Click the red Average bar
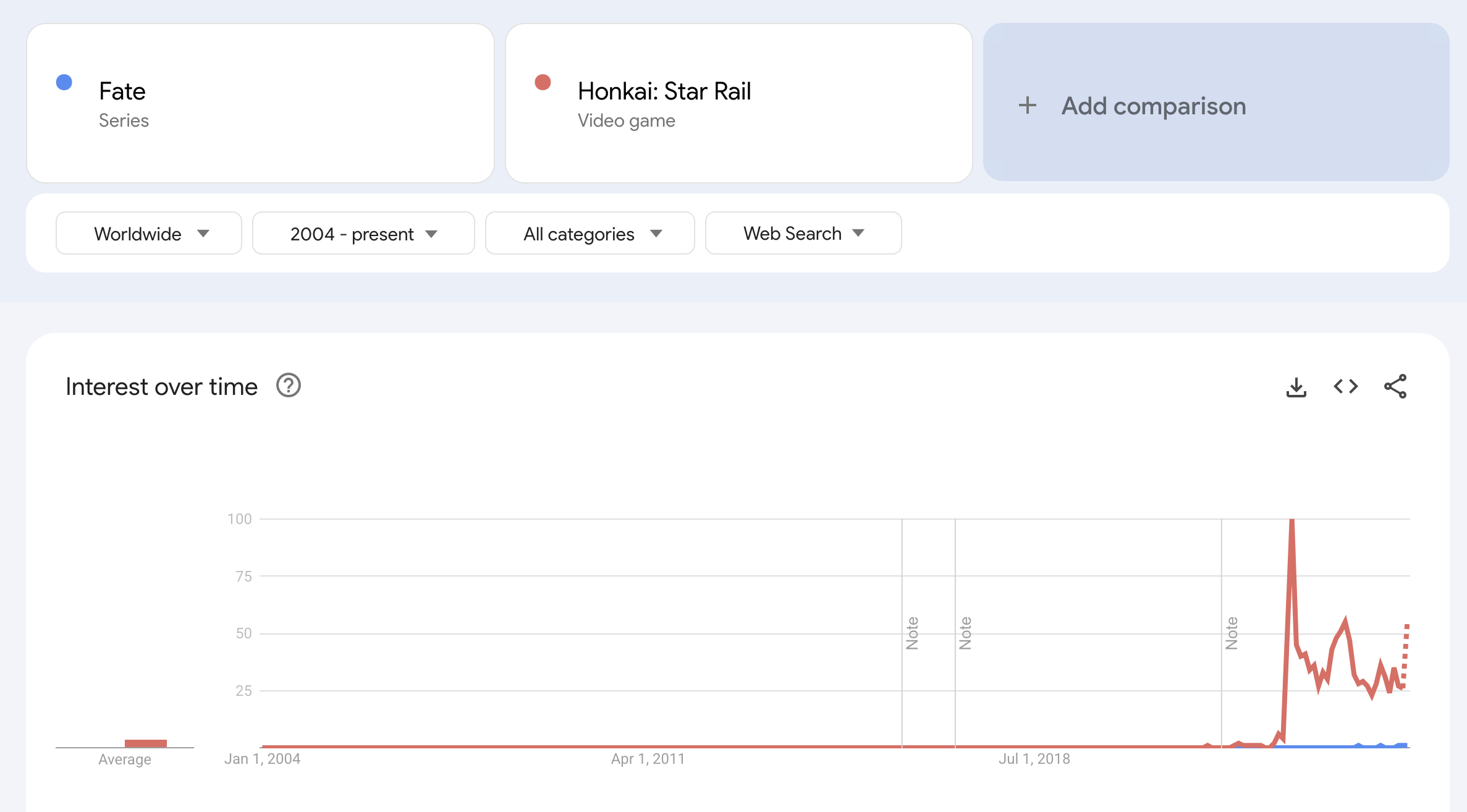 click(x=146, y=743)
